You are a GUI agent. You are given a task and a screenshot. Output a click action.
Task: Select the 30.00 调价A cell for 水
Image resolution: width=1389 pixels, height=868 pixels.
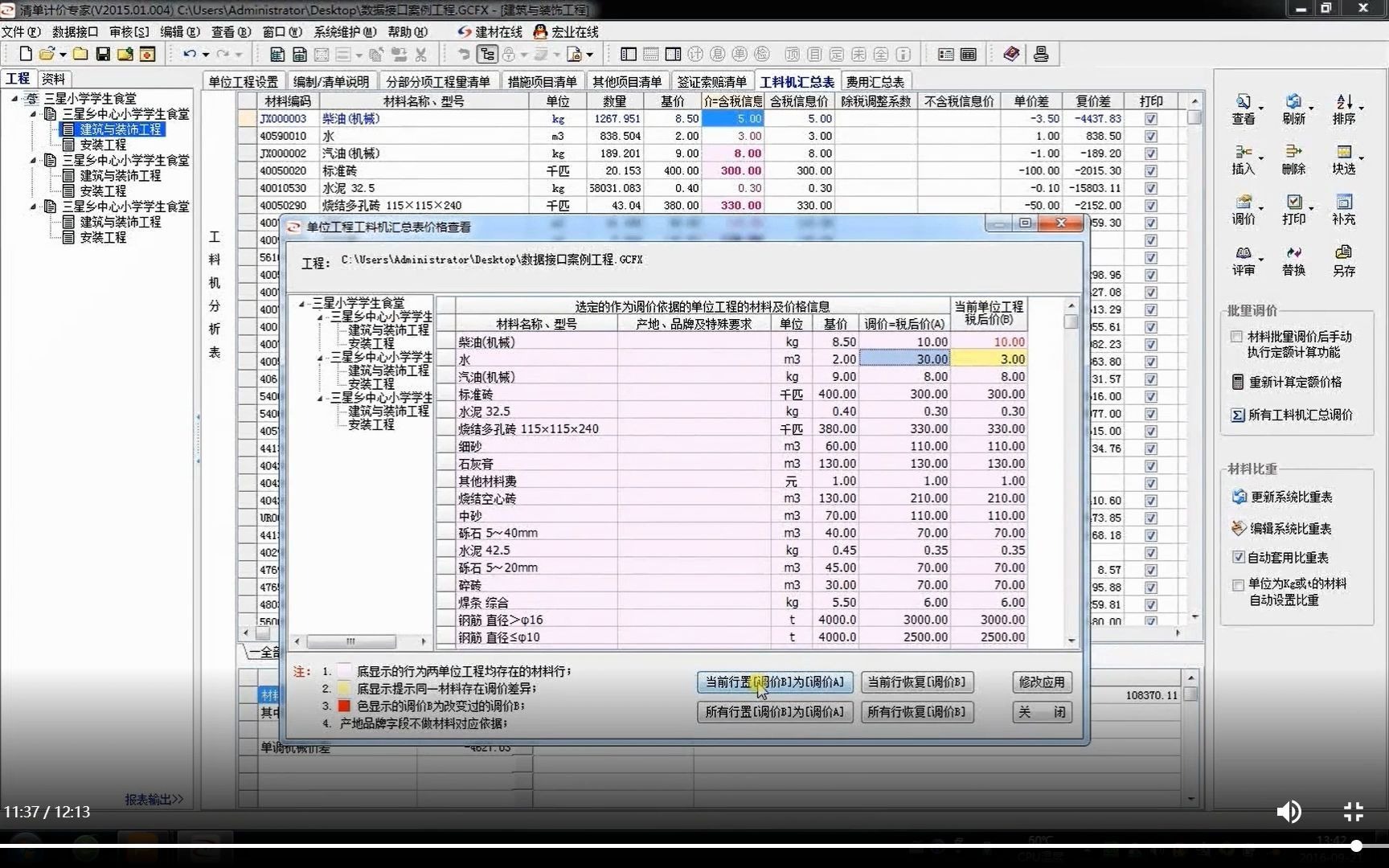[904, 359]
